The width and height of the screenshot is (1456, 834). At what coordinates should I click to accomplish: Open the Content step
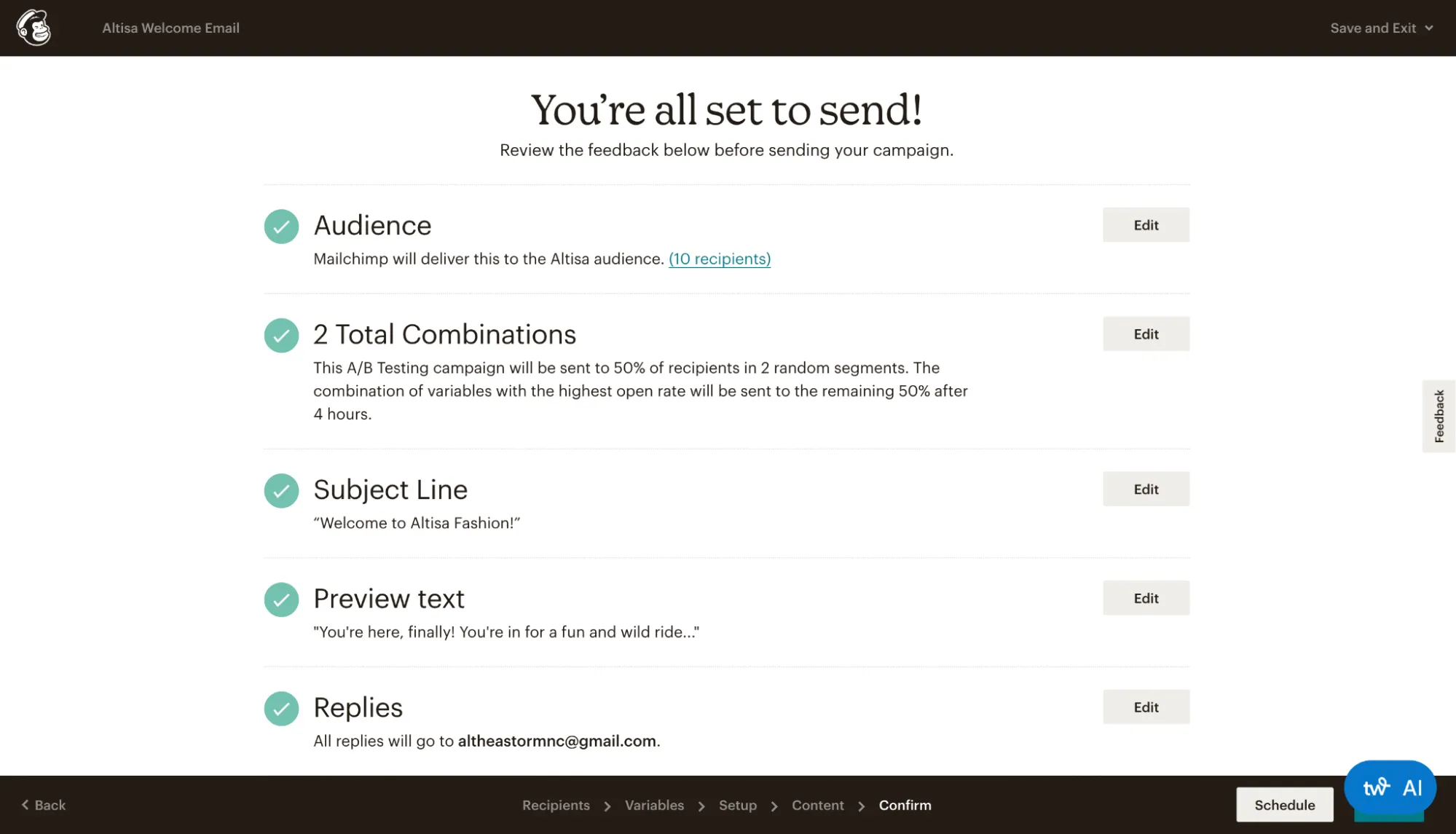(x=817, y=805)
